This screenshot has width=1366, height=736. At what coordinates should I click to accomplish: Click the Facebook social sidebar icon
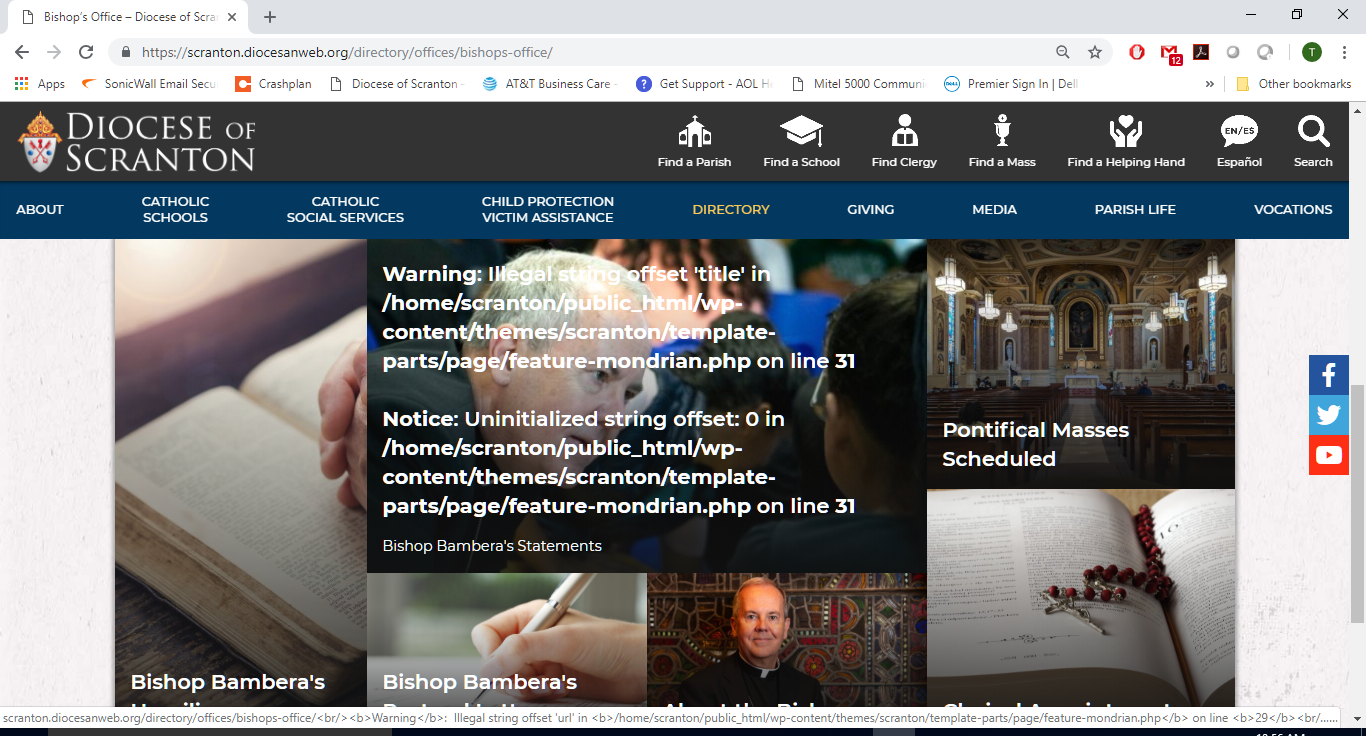(1328, 375)
